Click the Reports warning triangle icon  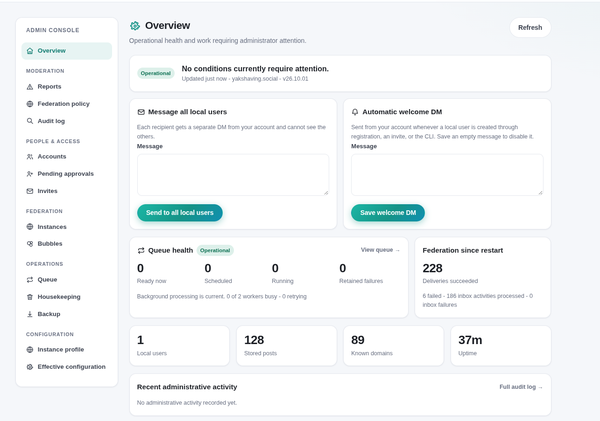coord(30,87)
